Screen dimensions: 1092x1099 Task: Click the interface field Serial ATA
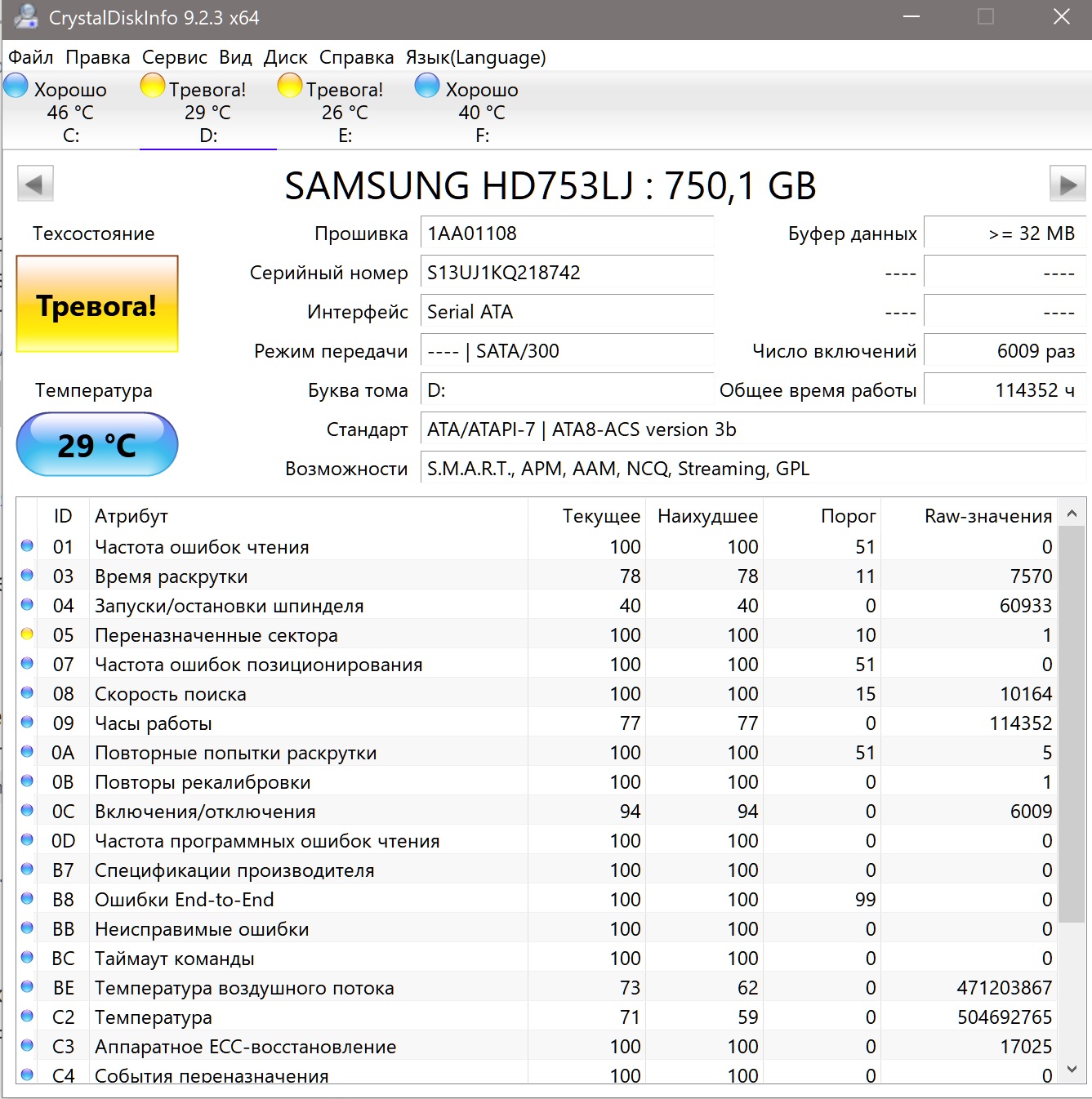(x=567, y=312)
